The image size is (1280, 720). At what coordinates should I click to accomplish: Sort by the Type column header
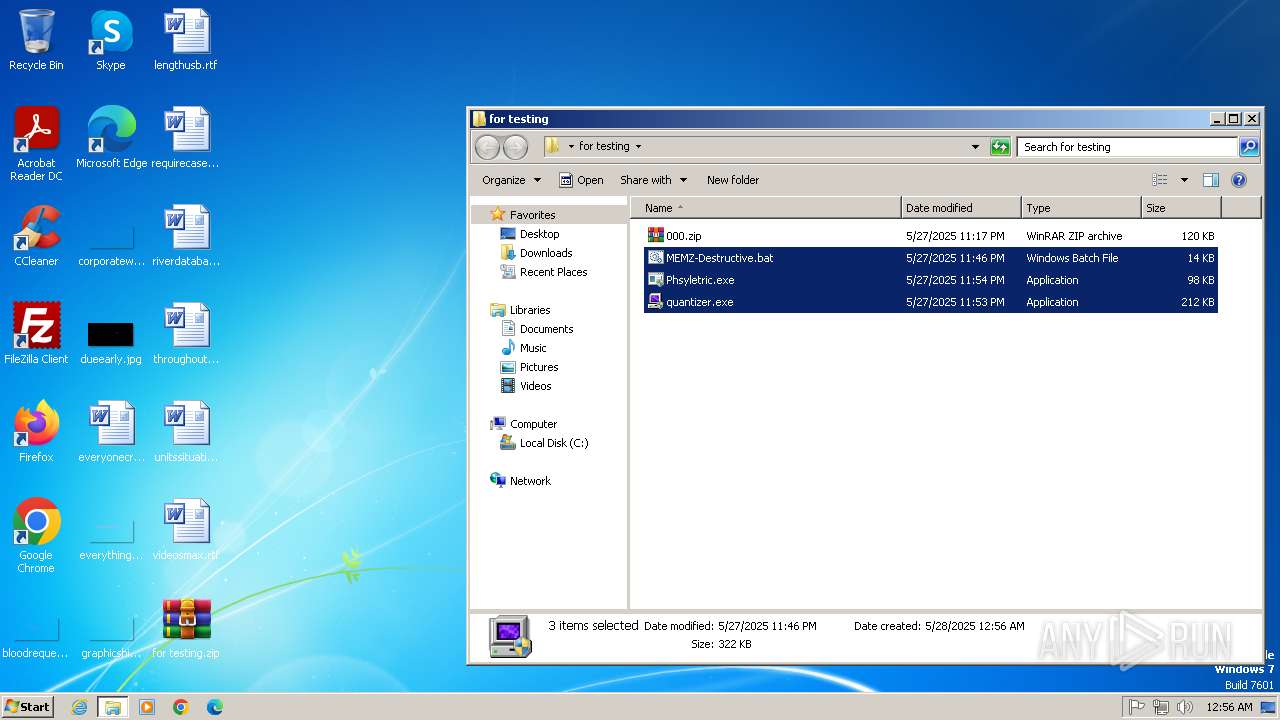pyautogui.click(x=1081, y=208)
